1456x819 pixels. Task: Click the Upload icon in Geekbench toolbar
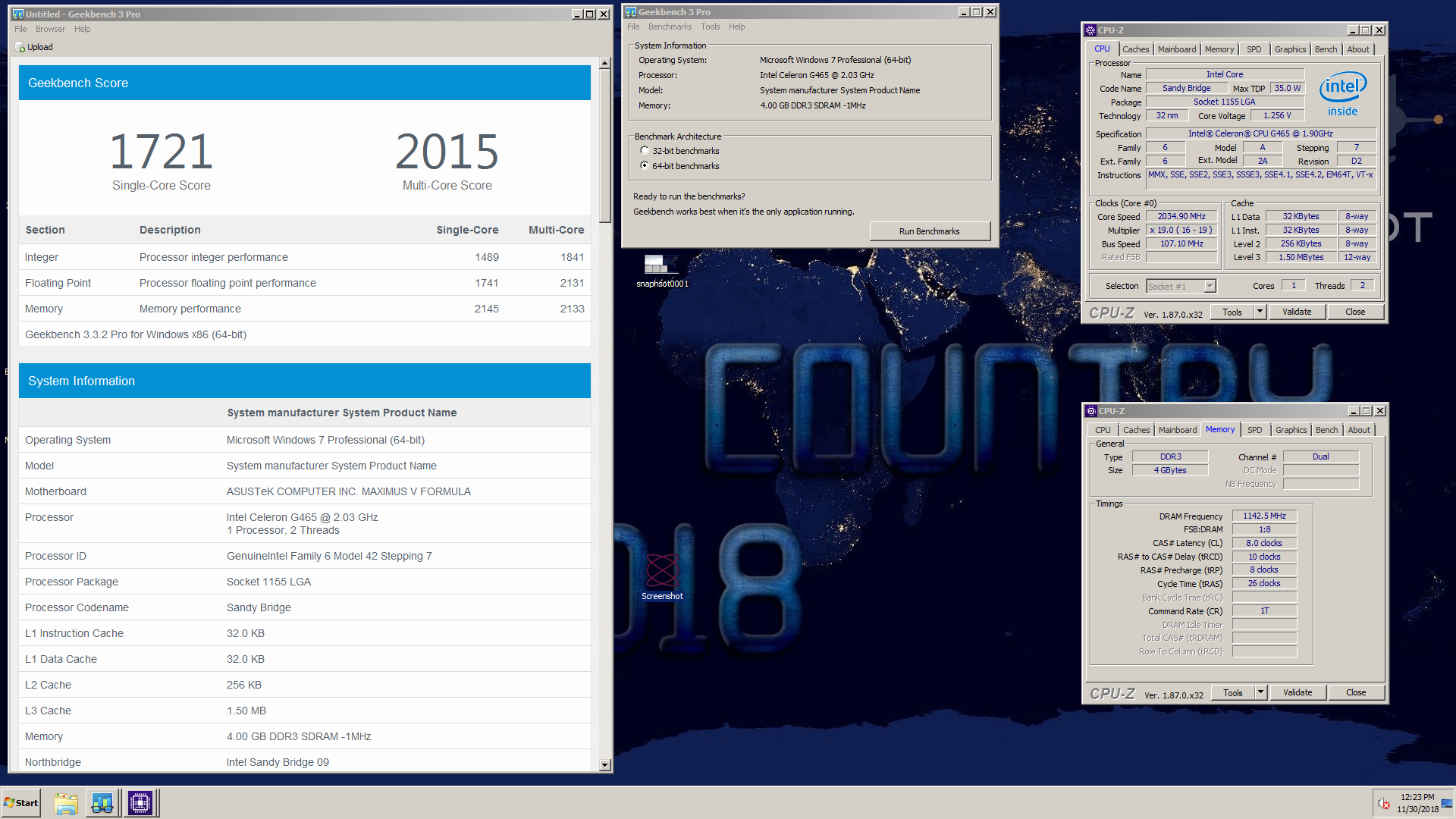pos(20,47)
